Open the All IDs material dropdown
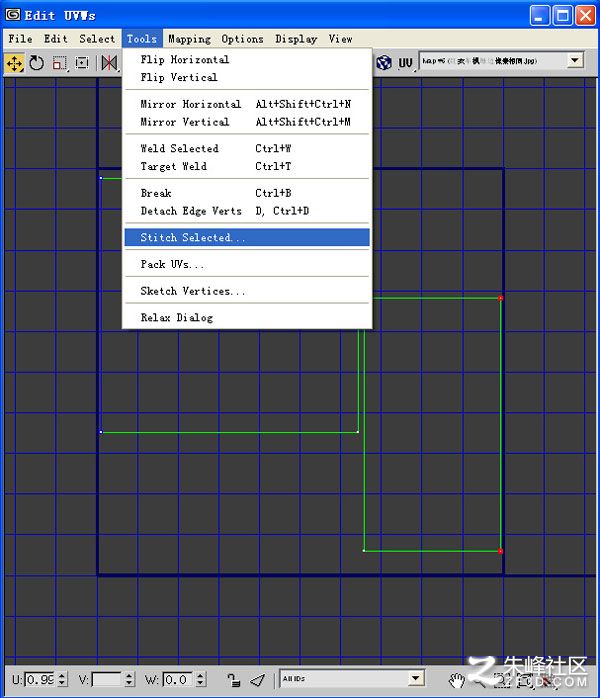The height and width of the screenshot is (698, 600). click(x=415, y=678)
